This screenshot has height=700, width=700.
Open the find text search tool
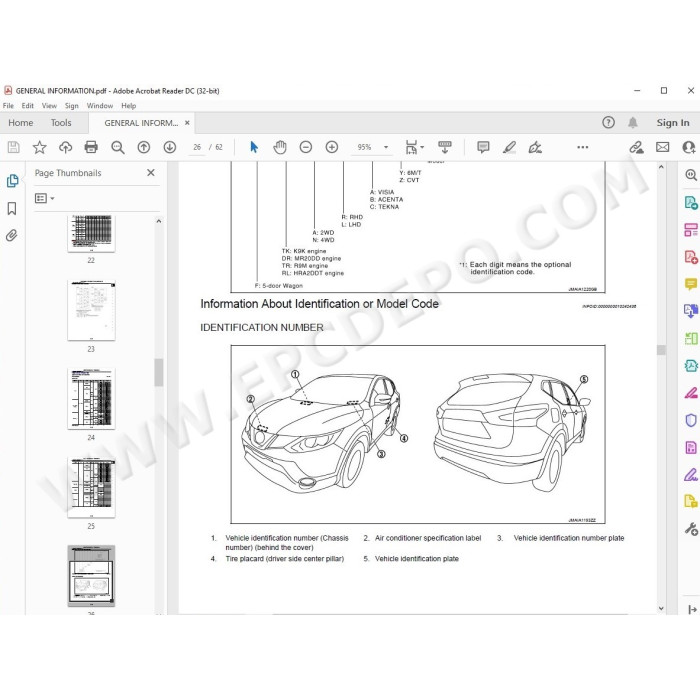click(117, 147)
